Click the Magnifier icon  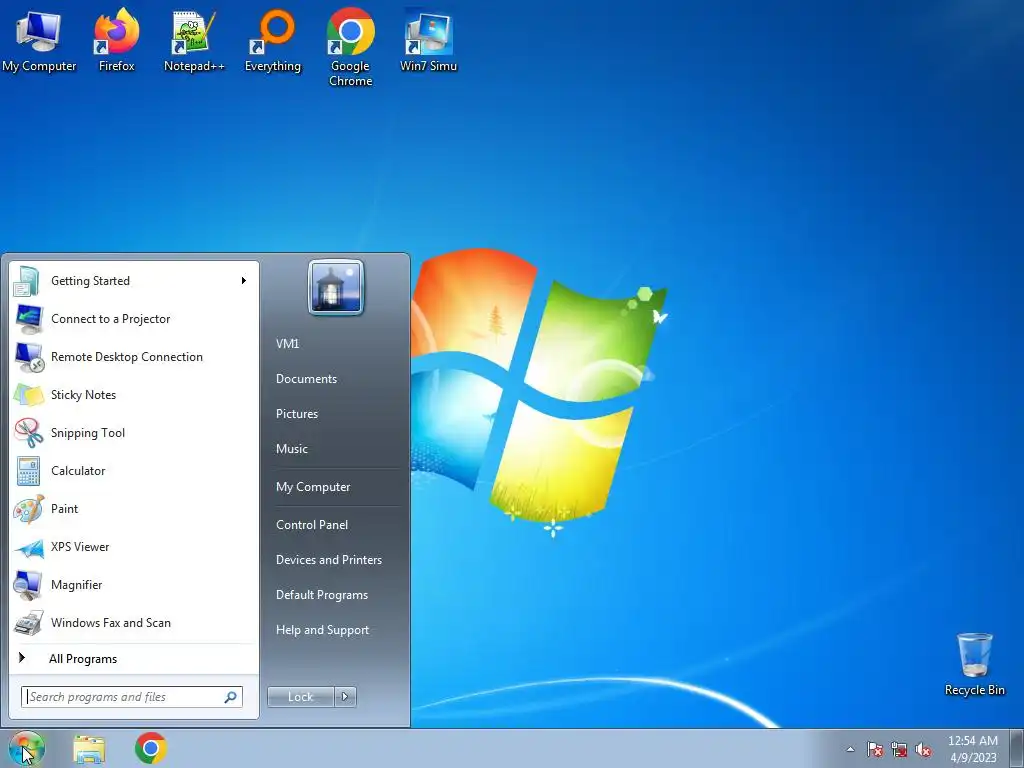click(x=28, y=585)
